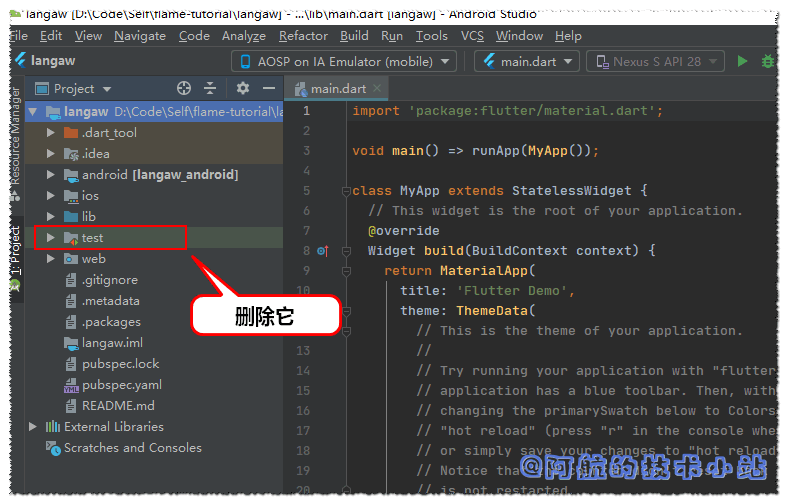Click the Debug bug icon
The width and height of the screenshot is (788, 504).
[x=768, y=61]
